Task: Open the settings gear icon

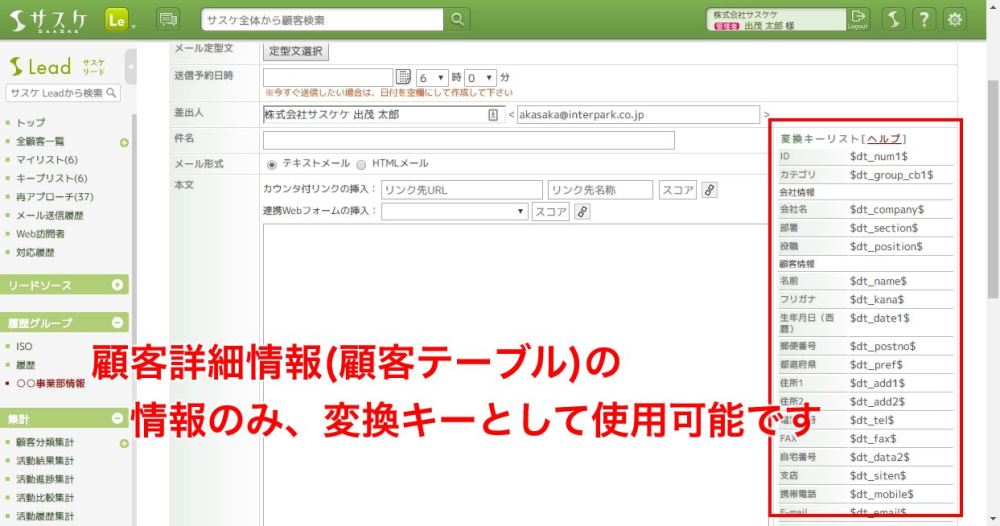Action: [x=956, y=19]
